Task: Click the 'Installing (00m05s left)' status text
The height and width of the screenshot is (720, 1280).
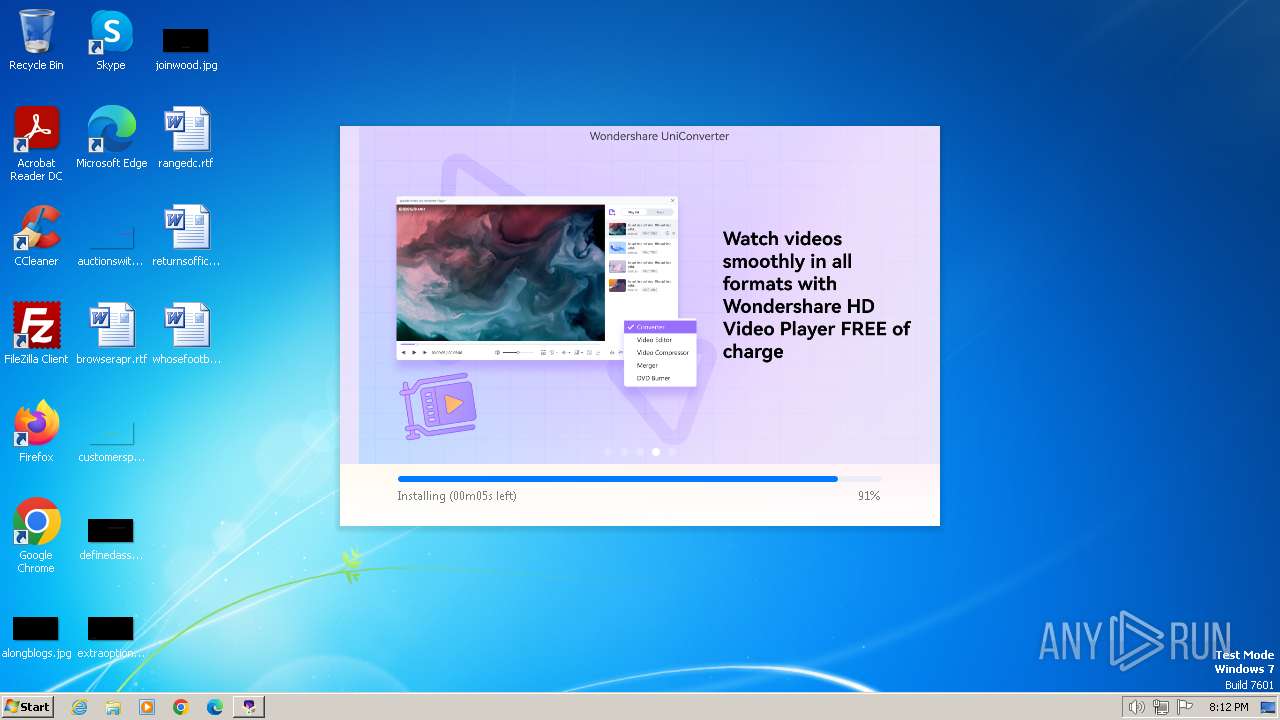Action: [457, 496]
